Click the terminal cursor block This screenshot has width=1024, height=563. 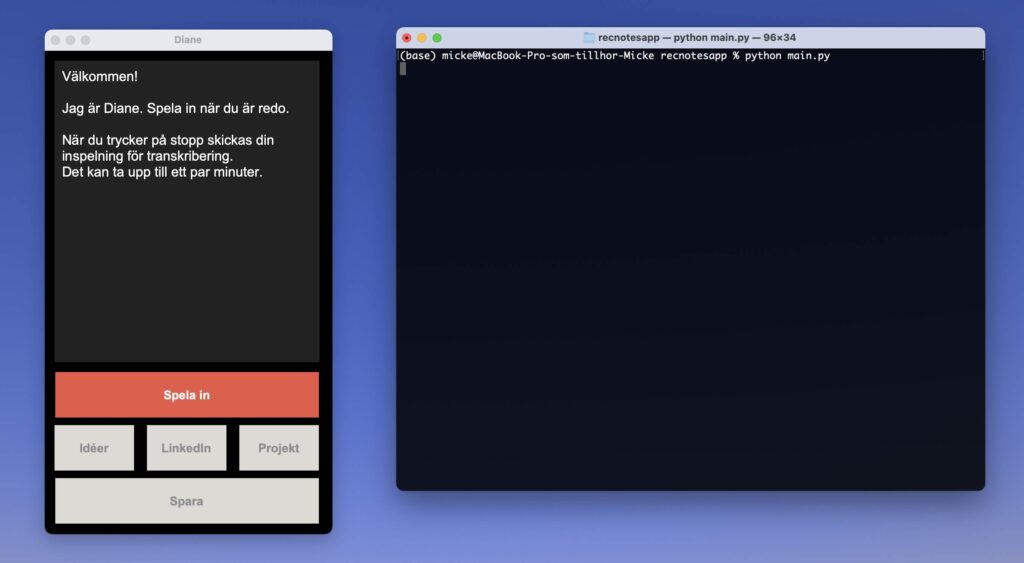pos(403,69)
